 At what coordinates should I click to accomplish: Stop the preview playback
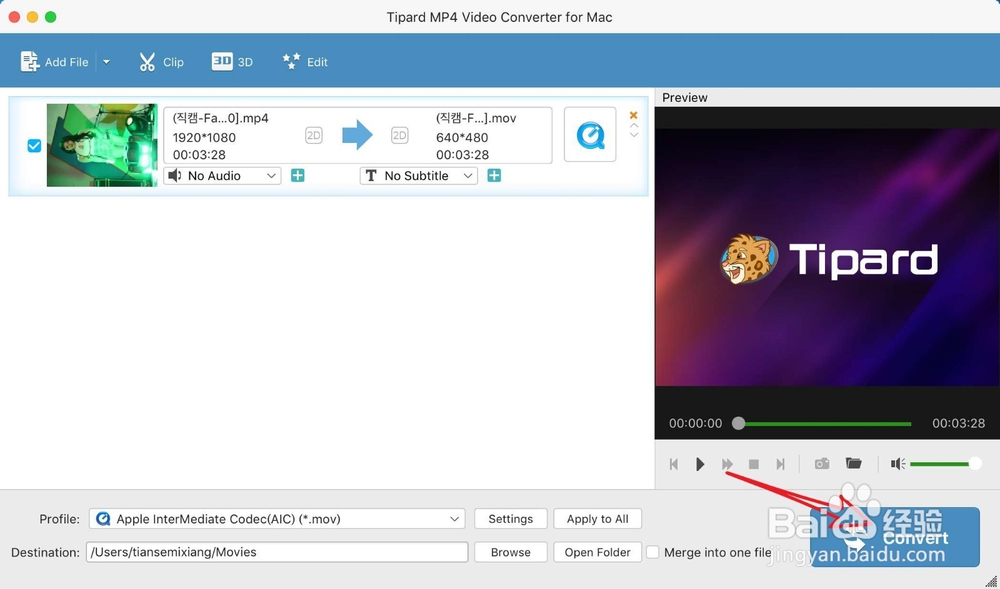point(754,464)
